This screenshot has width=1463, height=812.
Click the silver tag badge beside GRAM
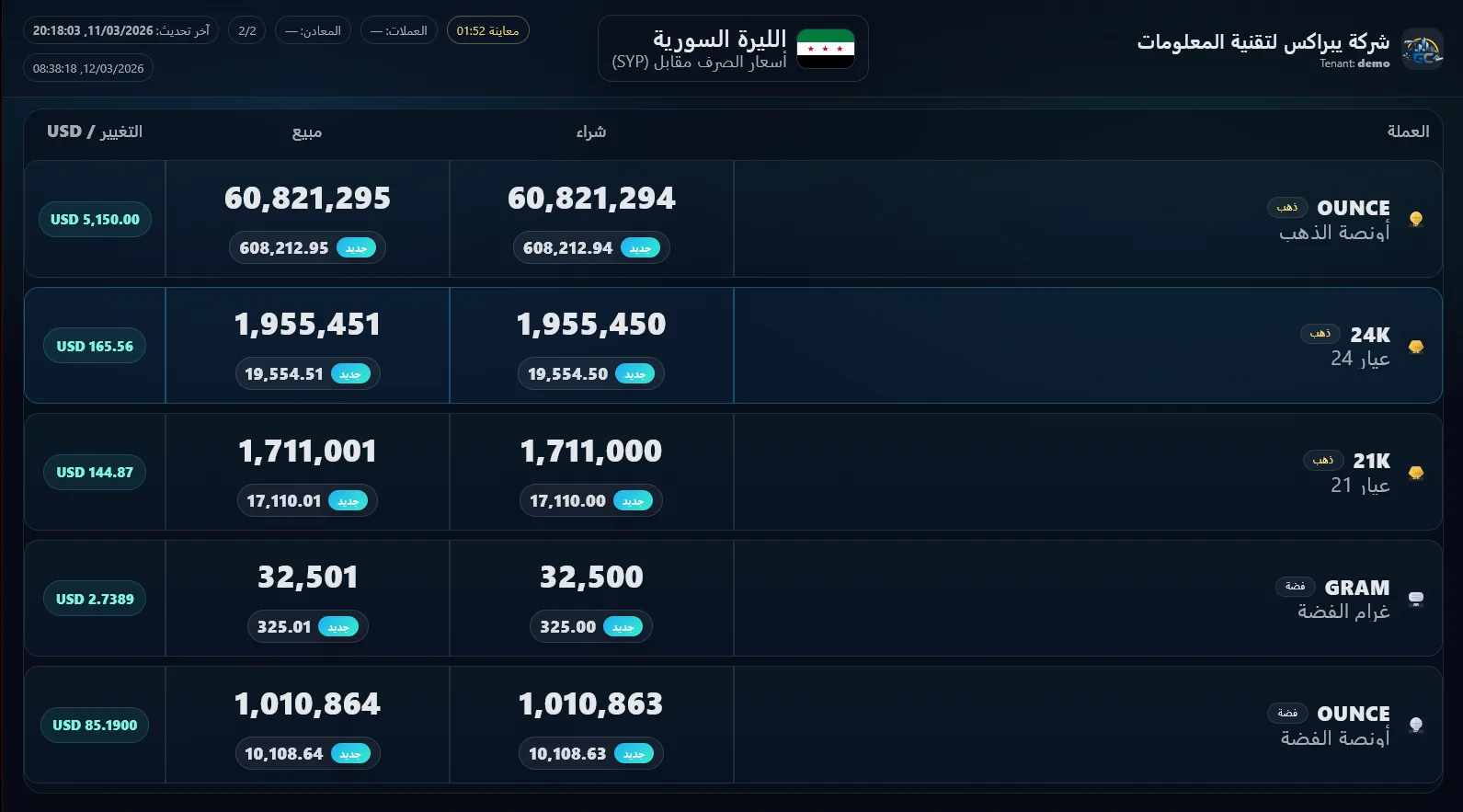[1295, 587]
